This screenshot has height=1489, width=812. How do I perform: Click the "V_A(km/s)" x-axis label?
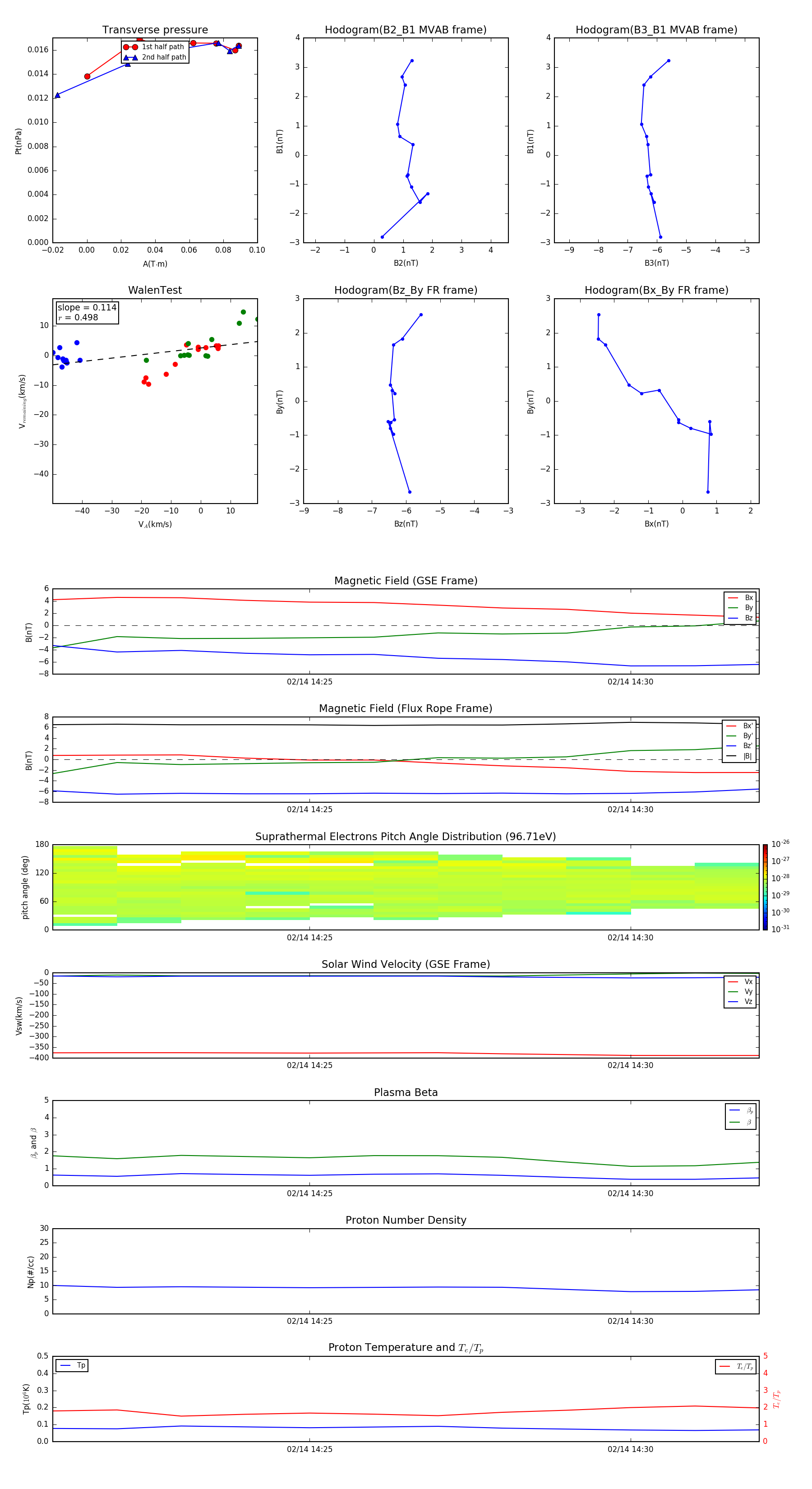[155, 524]
